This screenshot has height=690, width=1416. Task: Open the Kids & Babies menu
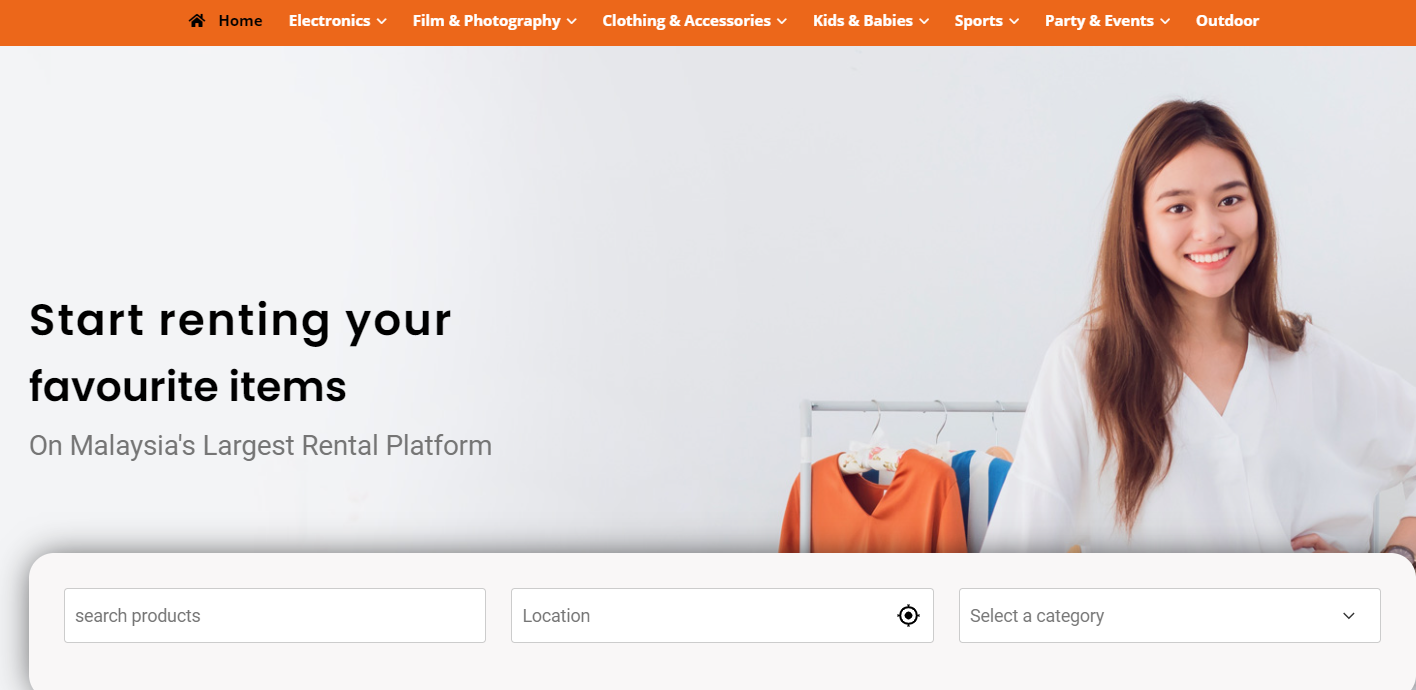[871, 21]
